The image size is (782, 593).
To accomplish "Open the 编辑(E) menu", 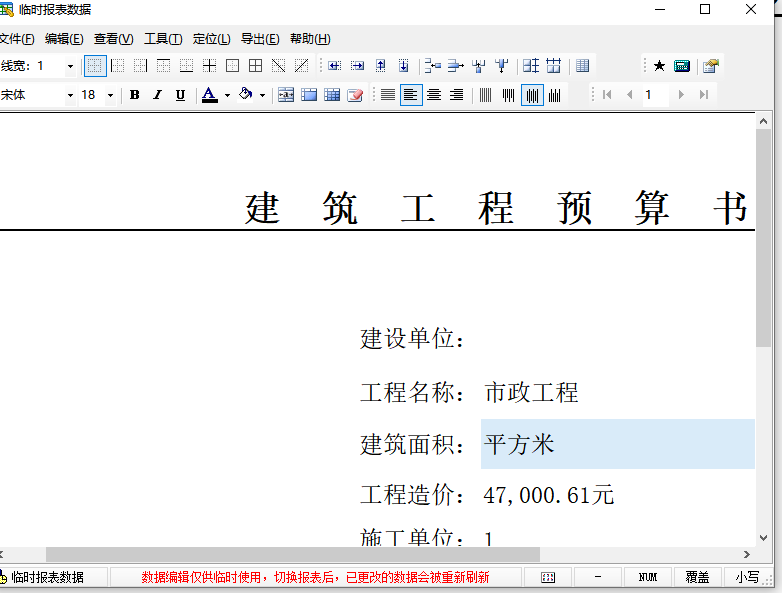I will [x=64, y=39].
